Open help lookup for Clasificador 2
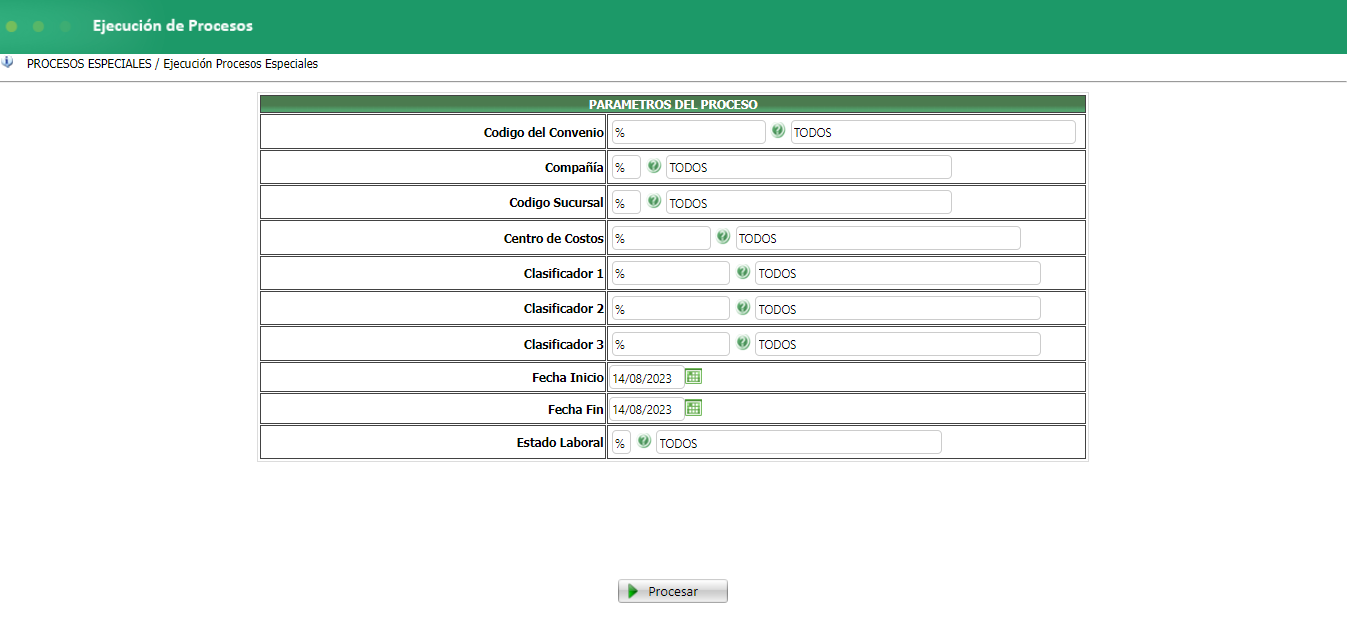 point(743,307)
